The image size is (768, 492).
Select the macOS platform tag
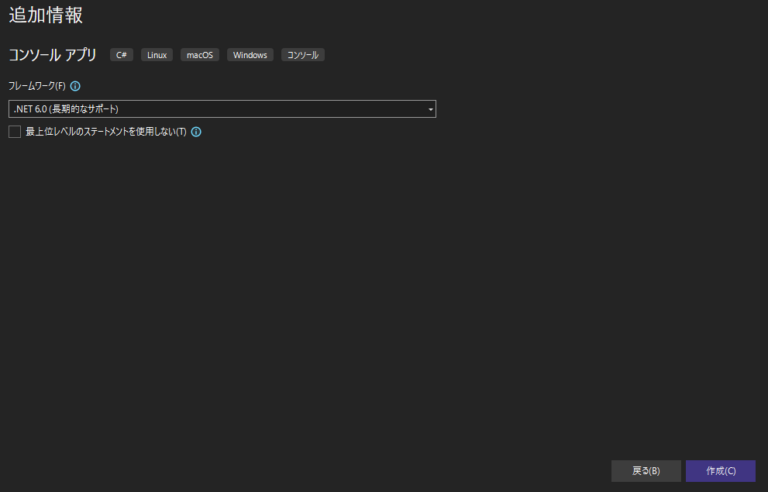(x=201, y=55)
